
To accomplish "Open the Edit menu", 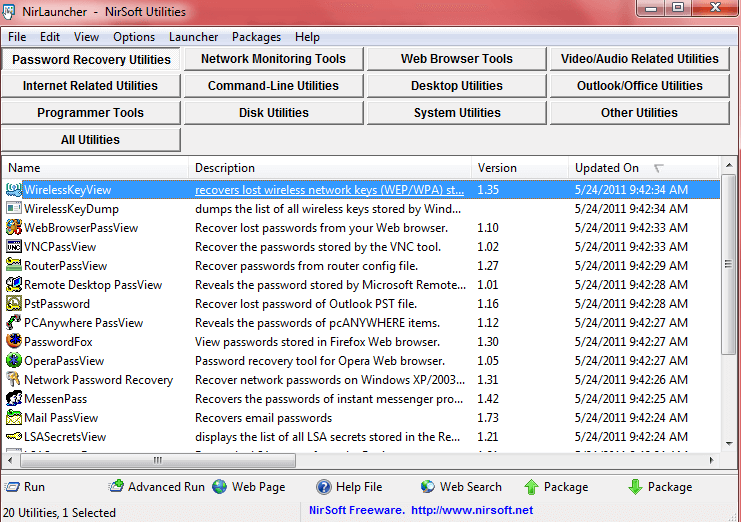I will (50, 37).
